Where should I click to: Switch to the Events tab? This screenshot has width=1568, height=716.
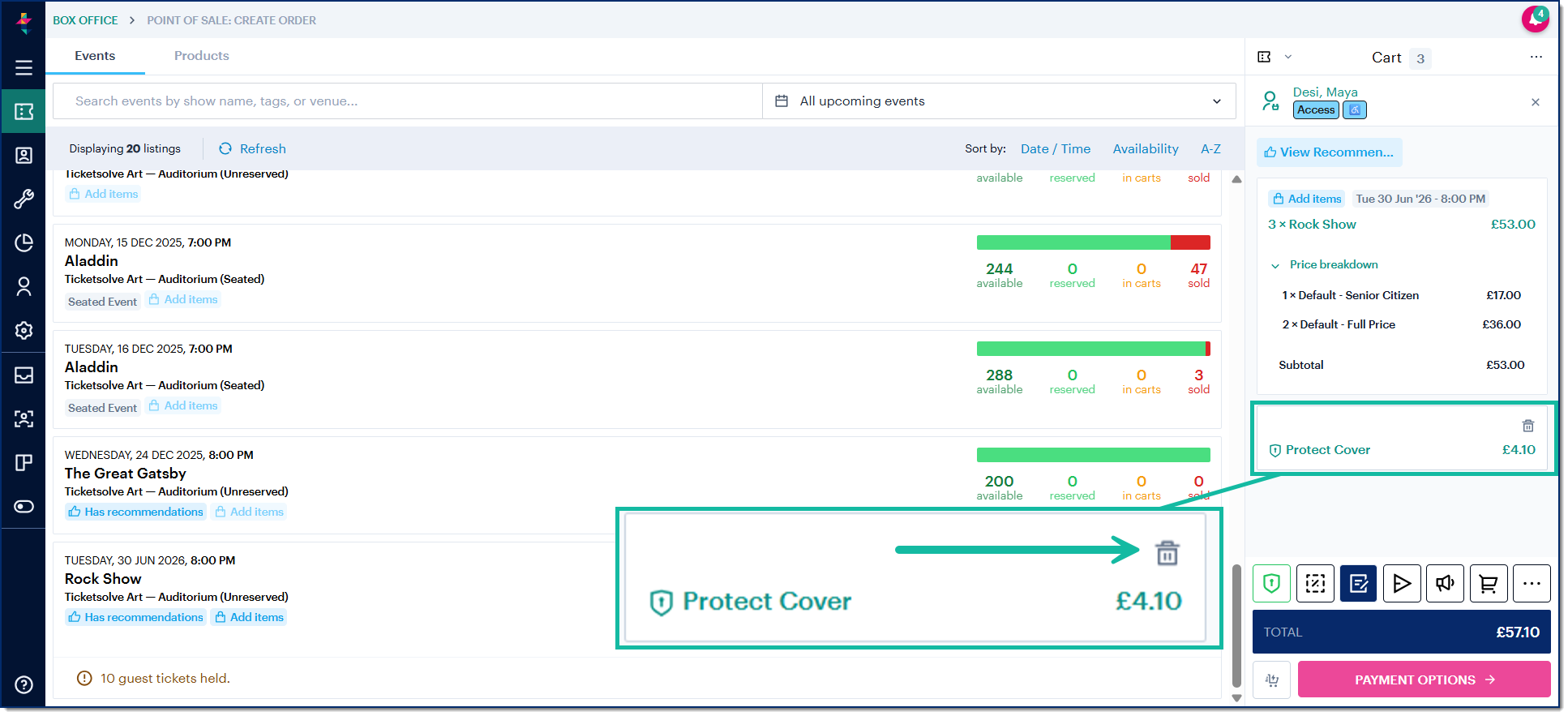(x=95, y=56)
